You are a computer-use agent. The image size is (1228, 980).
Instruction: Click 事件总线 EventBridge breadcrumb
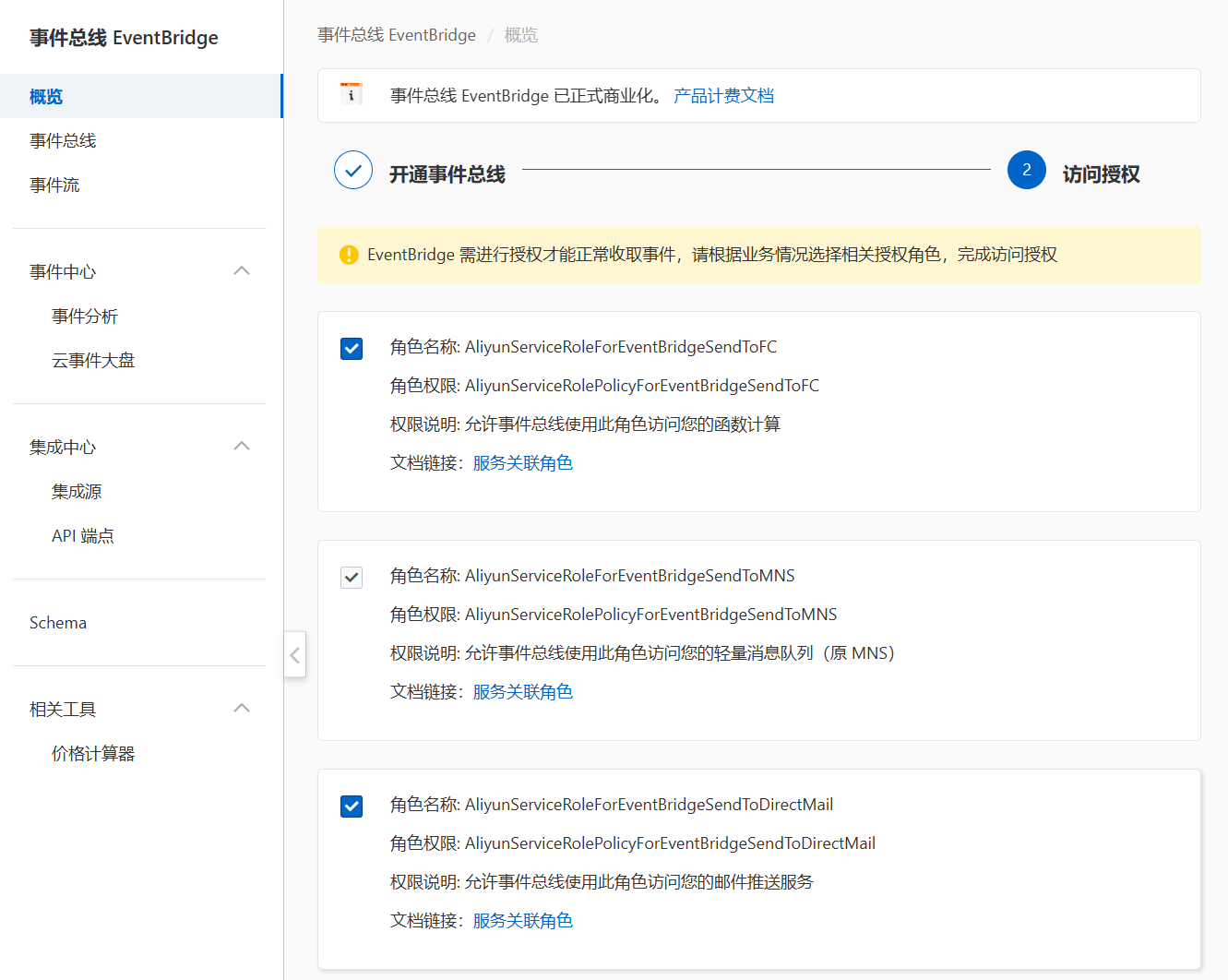397,35
